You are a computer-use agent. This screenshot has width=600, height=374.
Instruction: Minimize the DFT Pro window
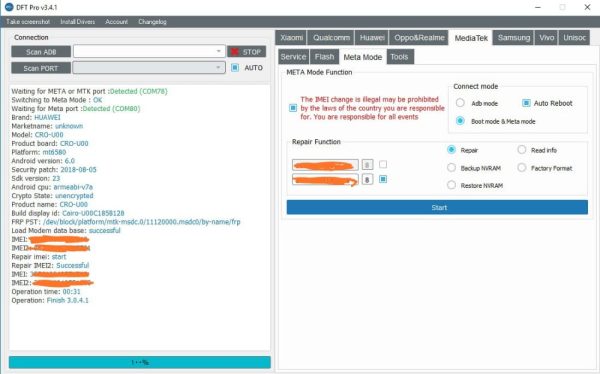538,7
